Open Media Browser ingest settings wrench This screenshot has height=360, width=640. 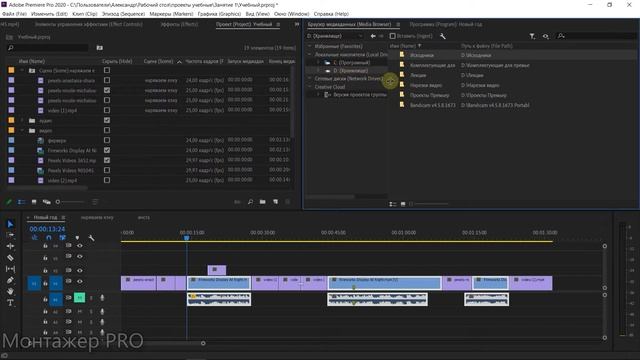click(x=443, y=36)
